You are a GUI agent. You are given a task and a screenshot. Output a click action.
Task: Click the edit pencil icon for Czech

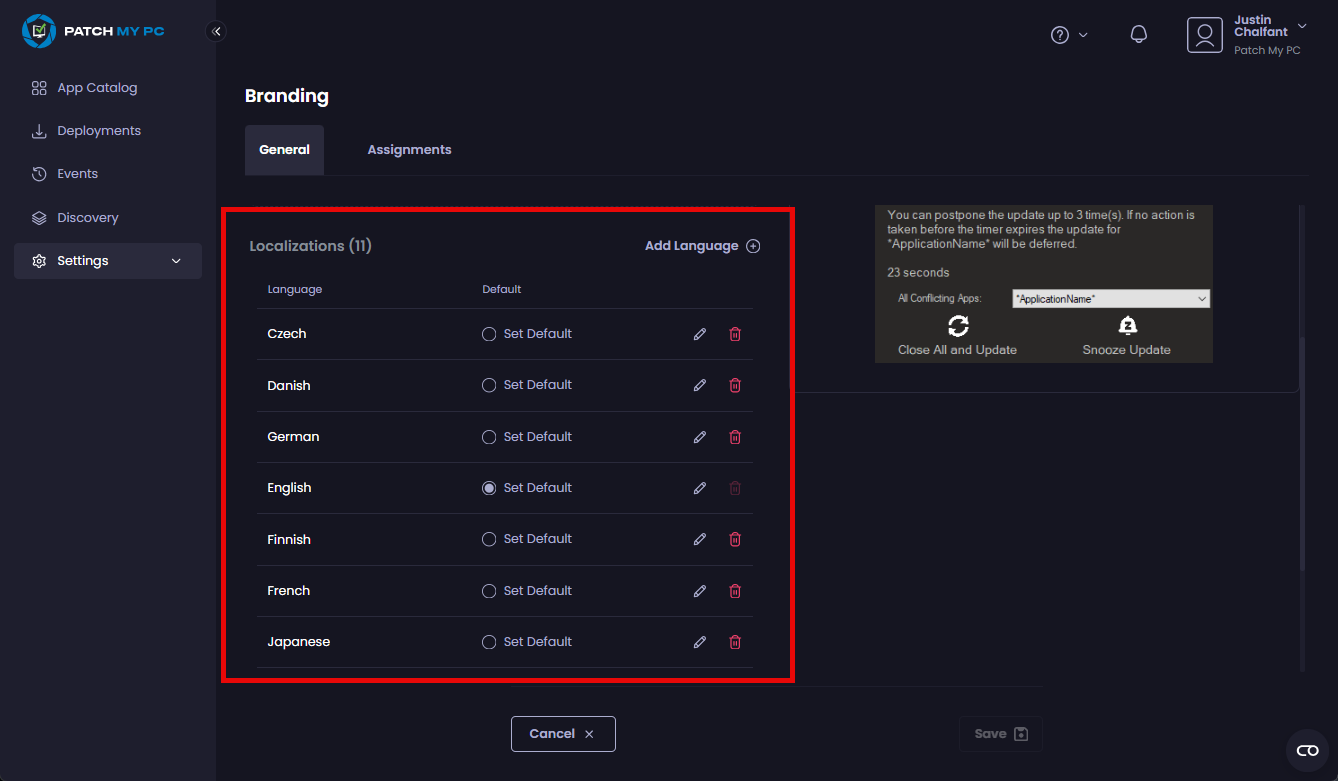pyautogui.click(x=700, y=334)
